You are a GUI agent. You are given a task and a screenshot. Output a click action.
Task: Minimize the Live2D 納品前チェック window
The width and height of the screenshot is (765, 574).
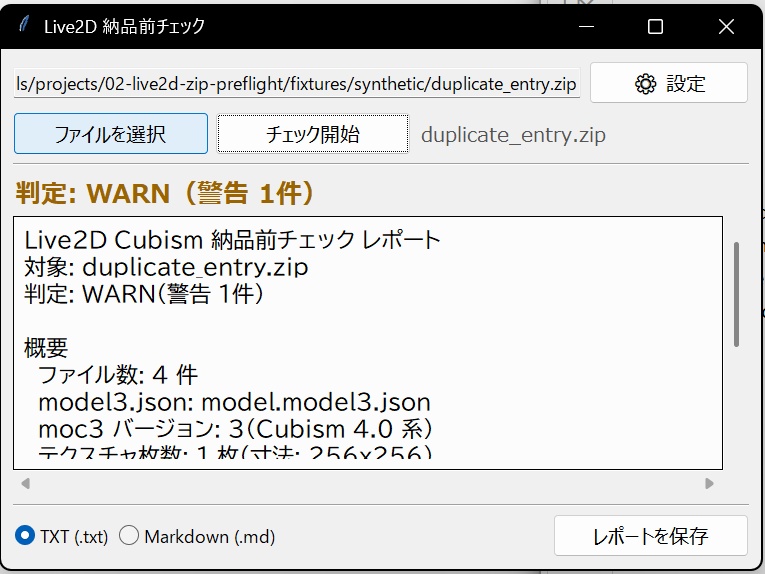pyautogui.click(x=586, y=26)
